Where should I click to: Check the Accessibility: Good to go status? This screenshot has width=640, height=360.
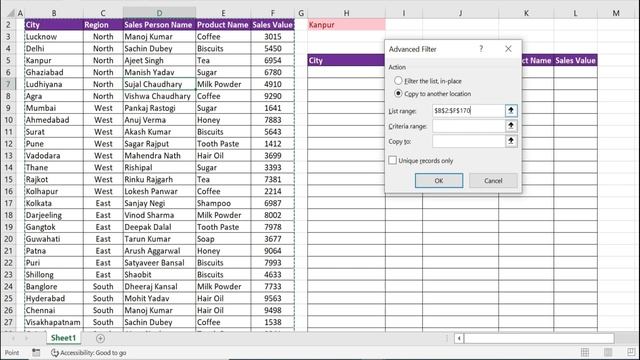point(89,353)
